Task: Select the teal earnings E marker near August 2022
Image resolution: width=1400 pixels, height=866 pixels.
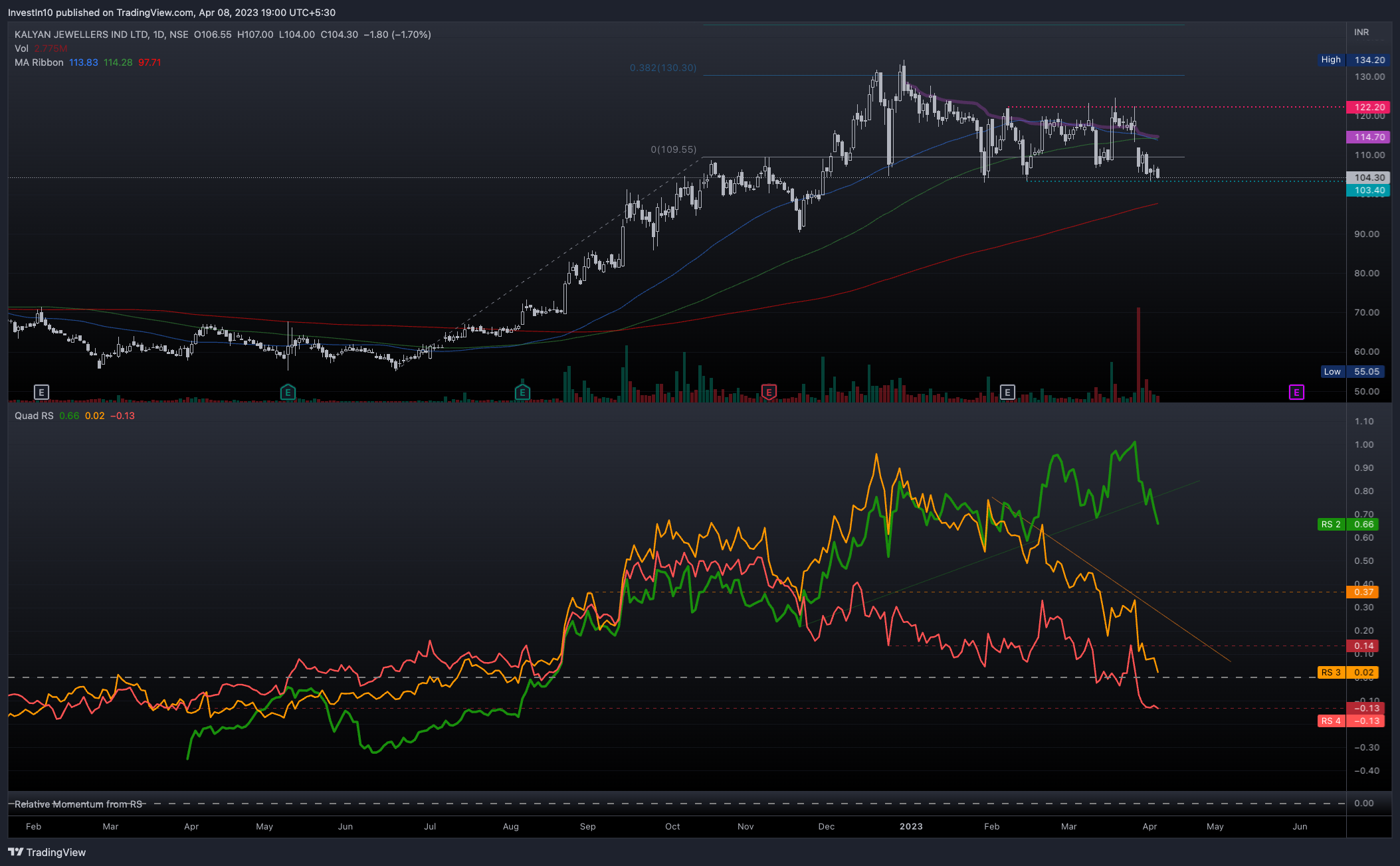Action: (522, 392)
